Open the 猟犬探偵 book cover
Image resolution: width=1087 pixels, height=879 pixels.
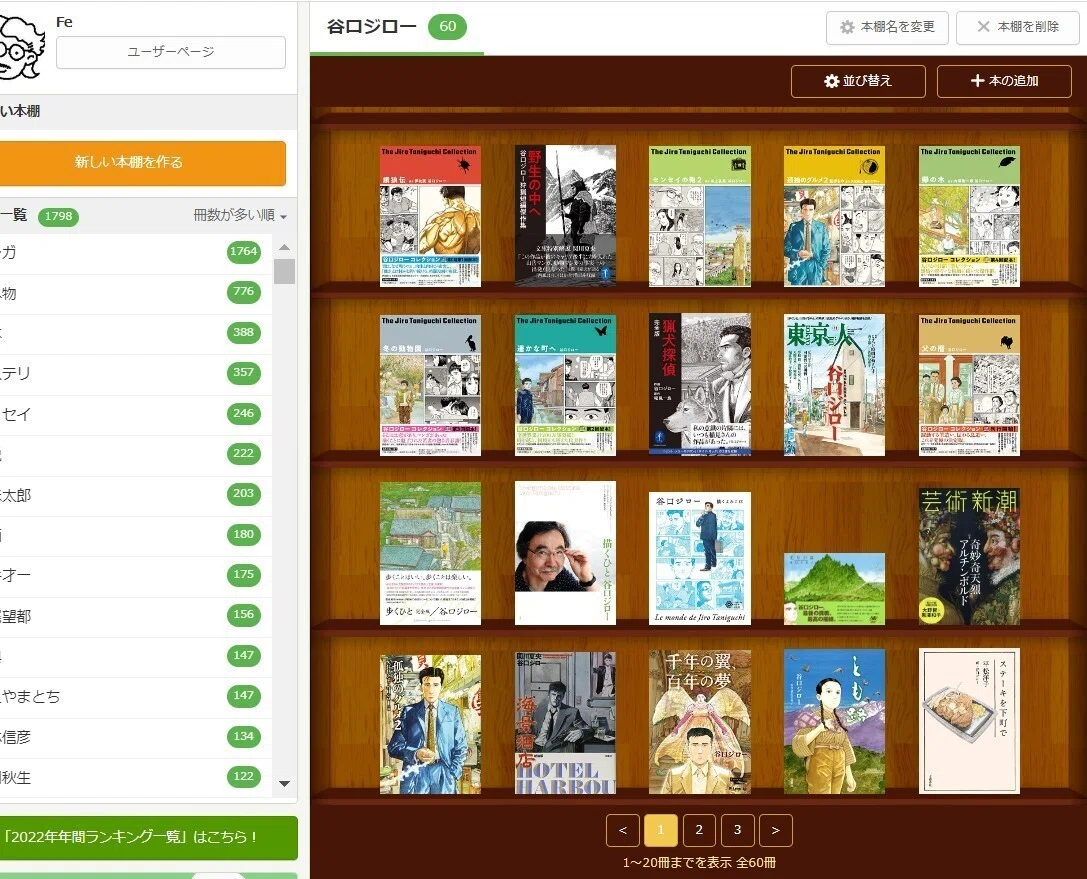coord(699,385)
